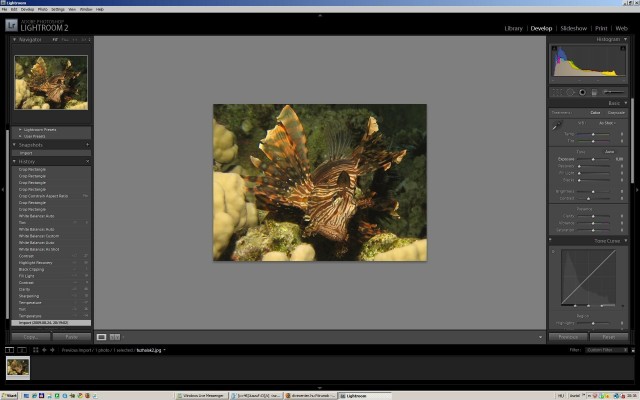
Task: Select the lionfish thumbnail in filmstrip
Action: 17,368
